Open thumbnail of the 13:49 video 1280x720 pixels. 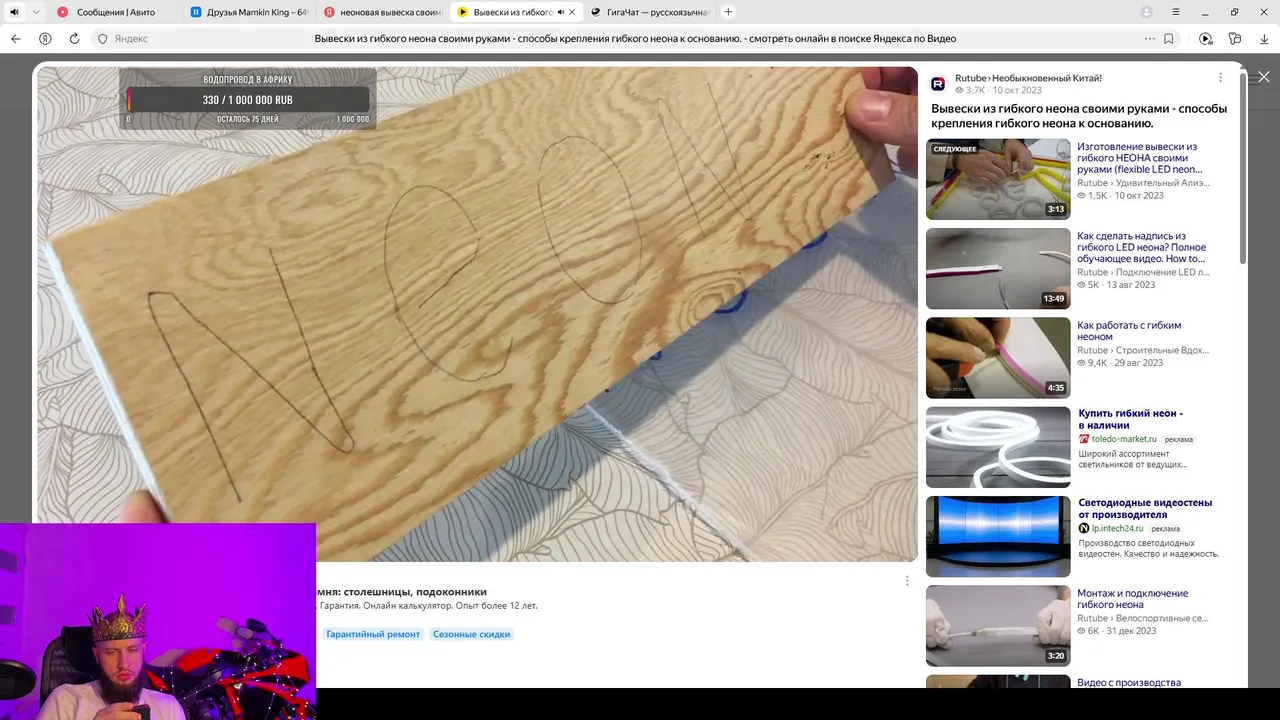coord(998,268)
